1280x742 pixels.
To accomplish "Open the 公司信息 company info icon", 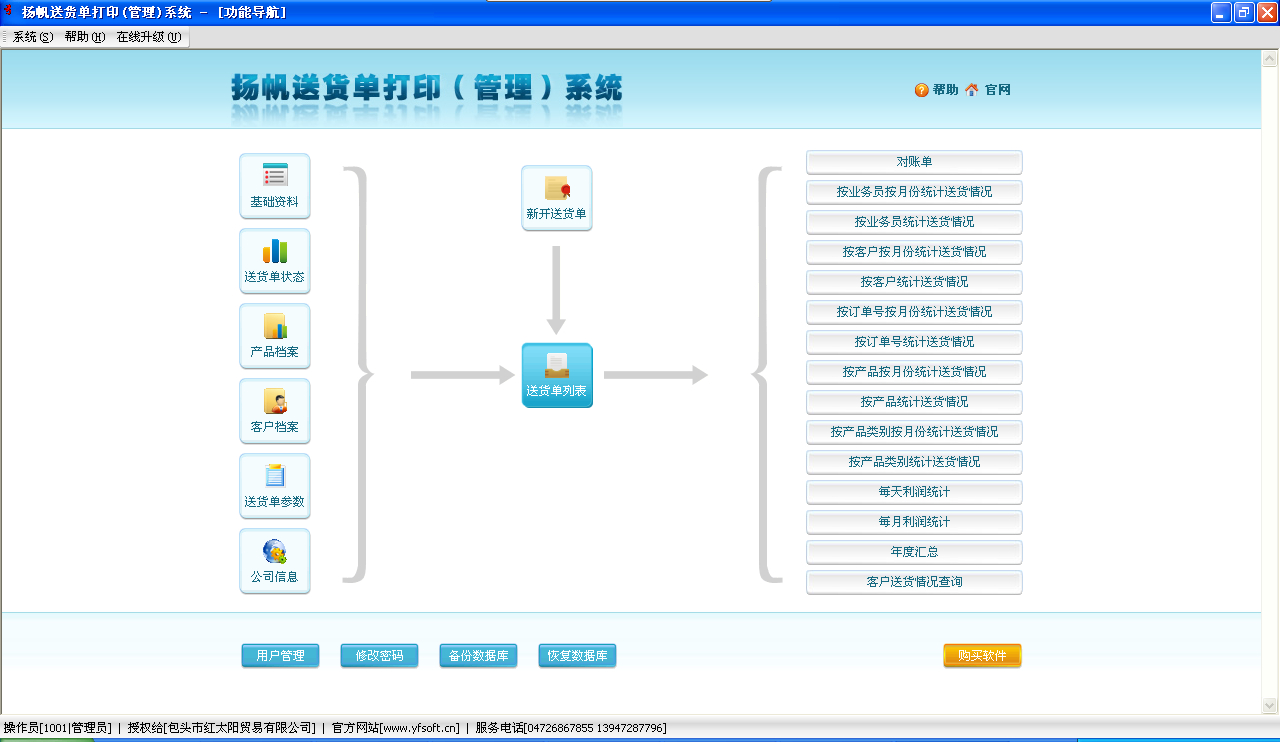I will pos(275,561).
